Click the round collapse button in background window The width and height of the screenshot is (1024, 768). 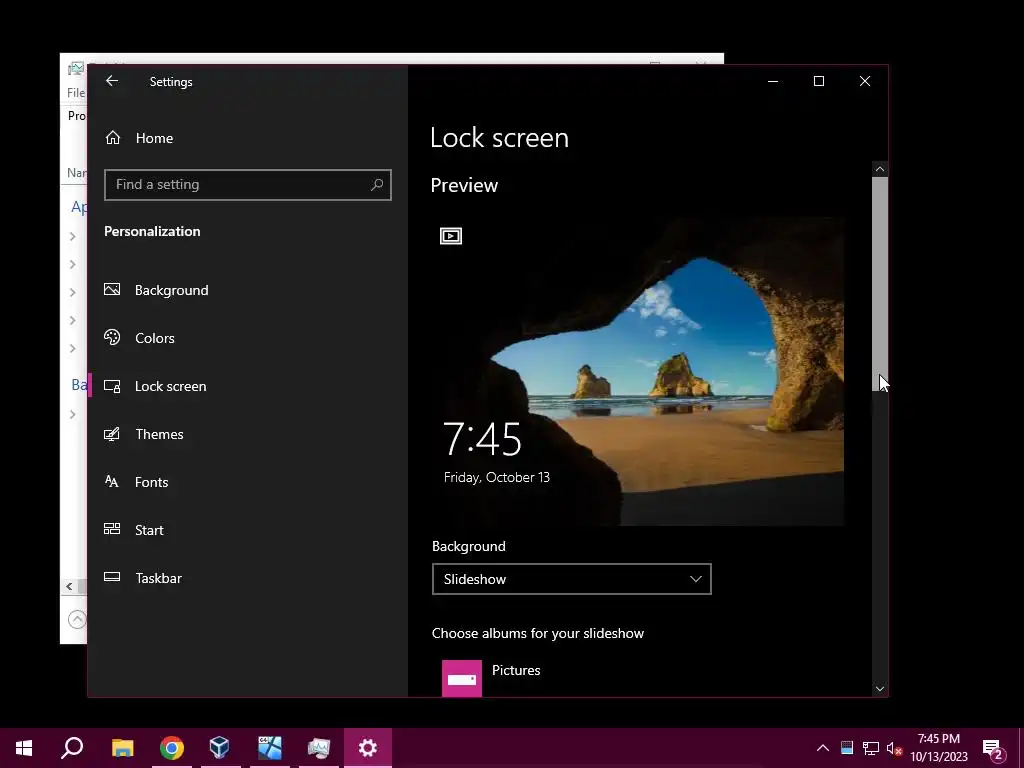coord(77,618)
